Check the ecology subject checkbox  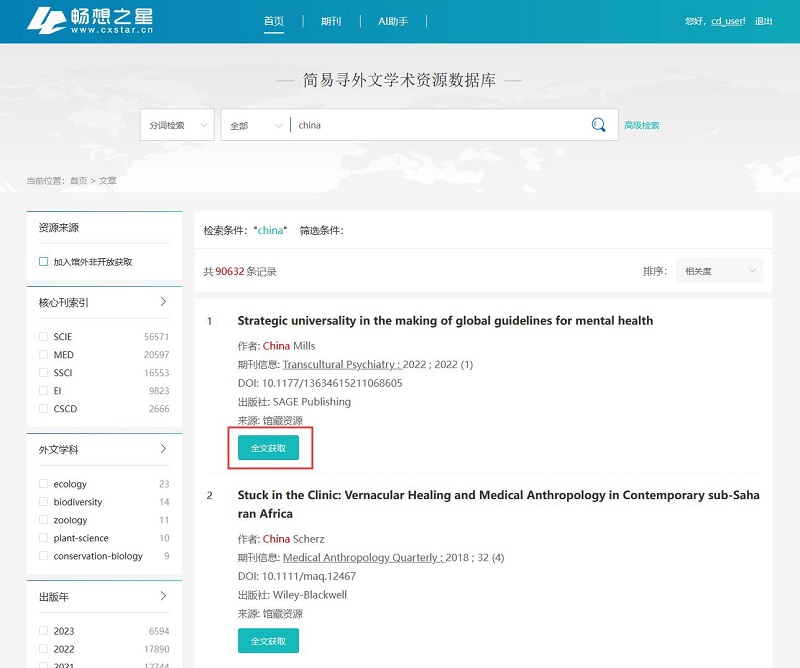43,483
